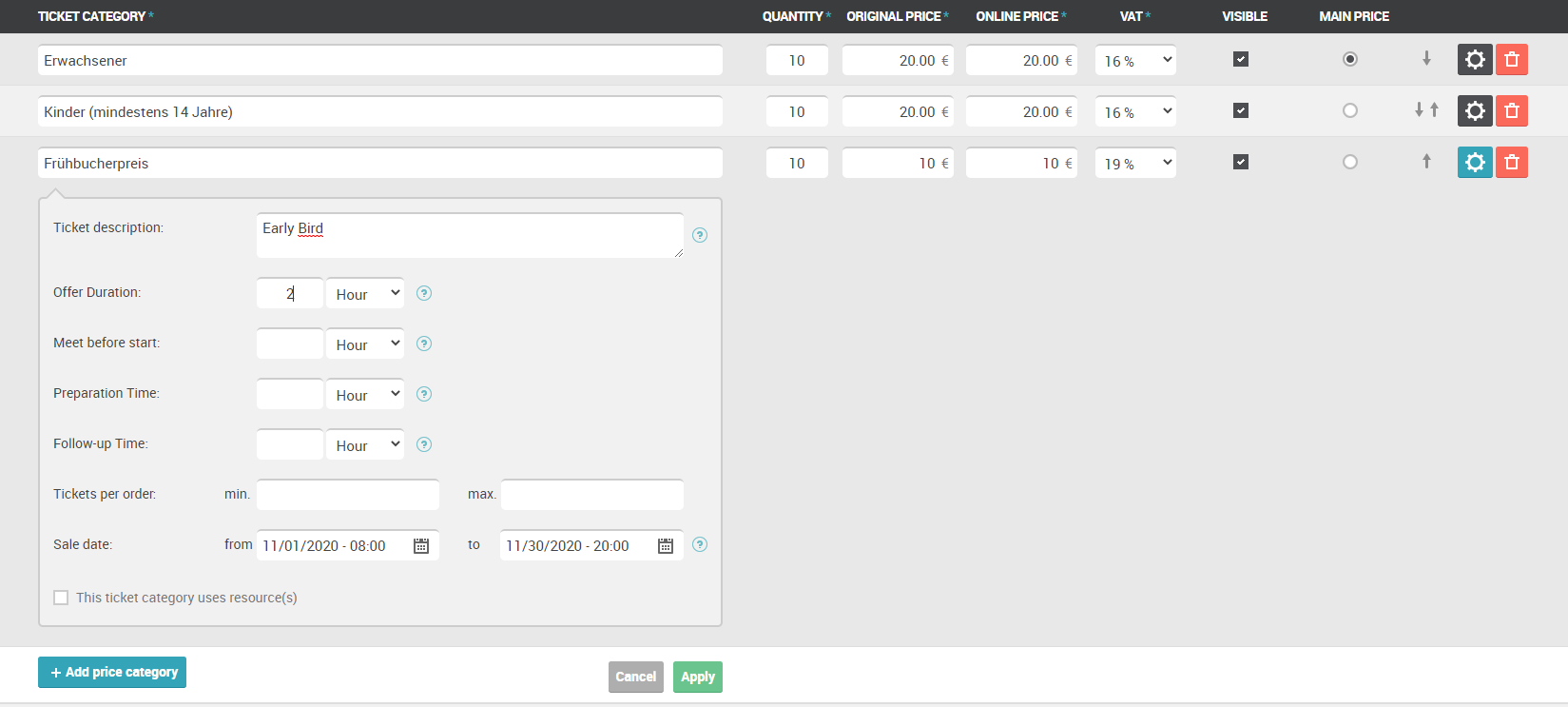The height and width of the screenshot is (707, 1568).
Task: Edit online price for Kinder row
Action: tap(1021, 111)
